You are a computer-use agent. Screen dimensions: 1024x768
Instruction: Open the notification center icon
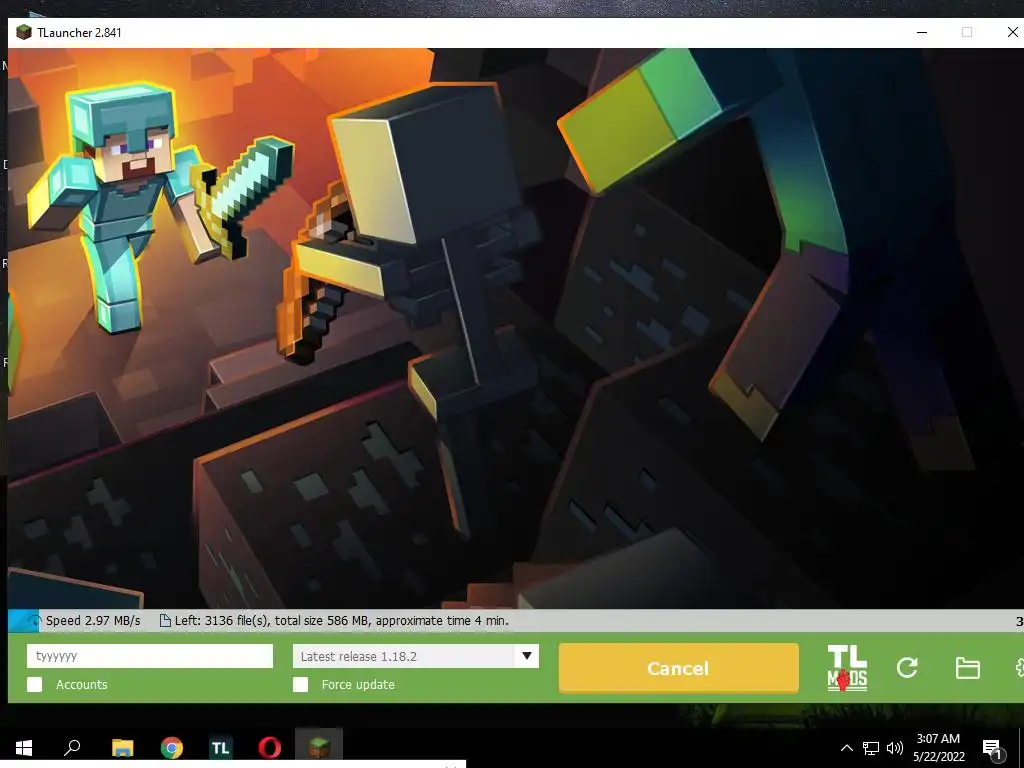[x=993, y=749]
